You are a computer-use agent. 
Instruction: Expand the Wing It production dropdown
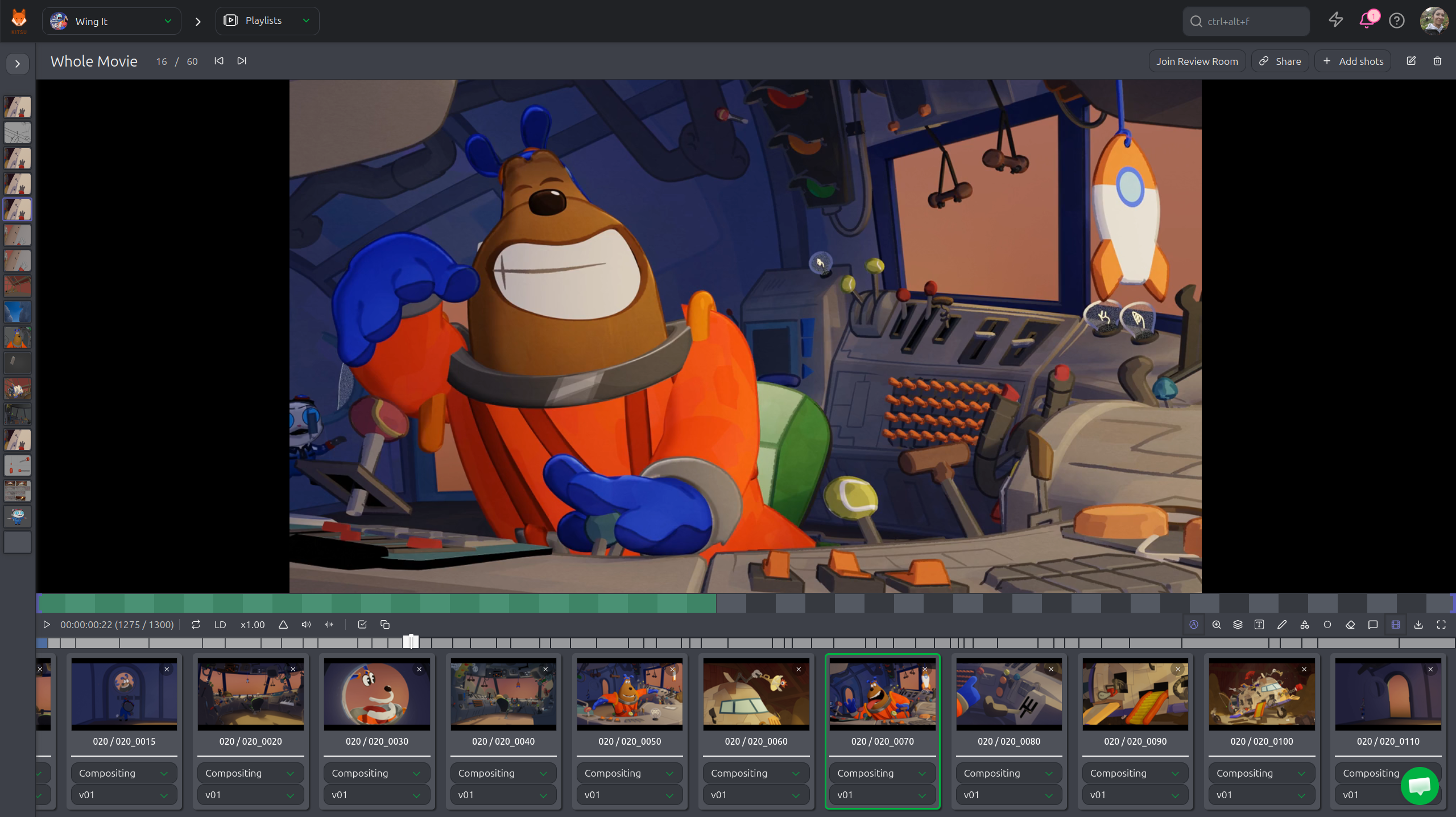(111, 21)
